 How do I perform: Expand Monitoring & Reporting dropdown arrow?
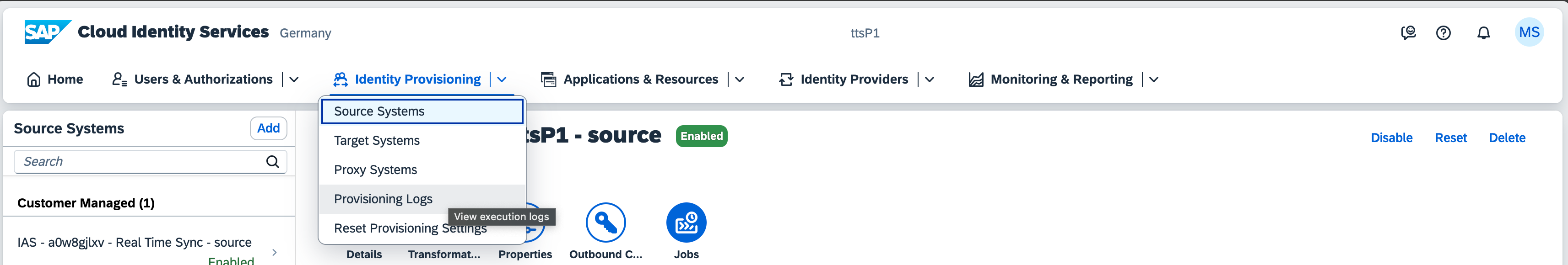pyautogui.click(x=1153, y=79)
